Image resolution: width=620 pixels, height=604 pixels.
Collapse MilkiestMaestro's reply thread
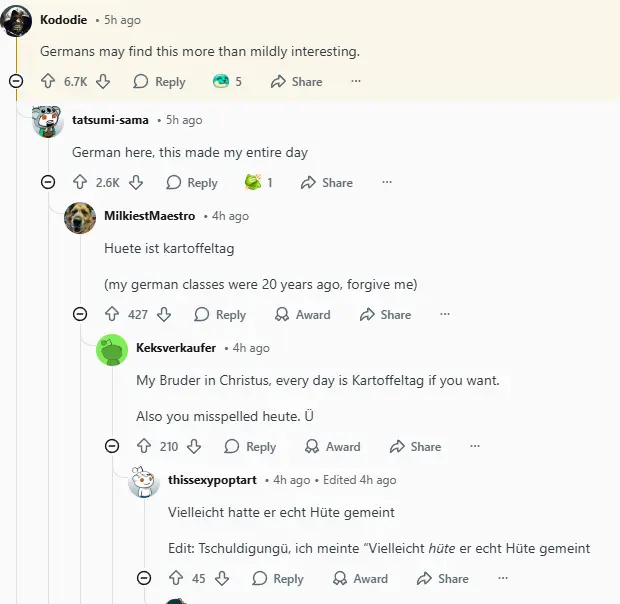(x=80, y=314)
